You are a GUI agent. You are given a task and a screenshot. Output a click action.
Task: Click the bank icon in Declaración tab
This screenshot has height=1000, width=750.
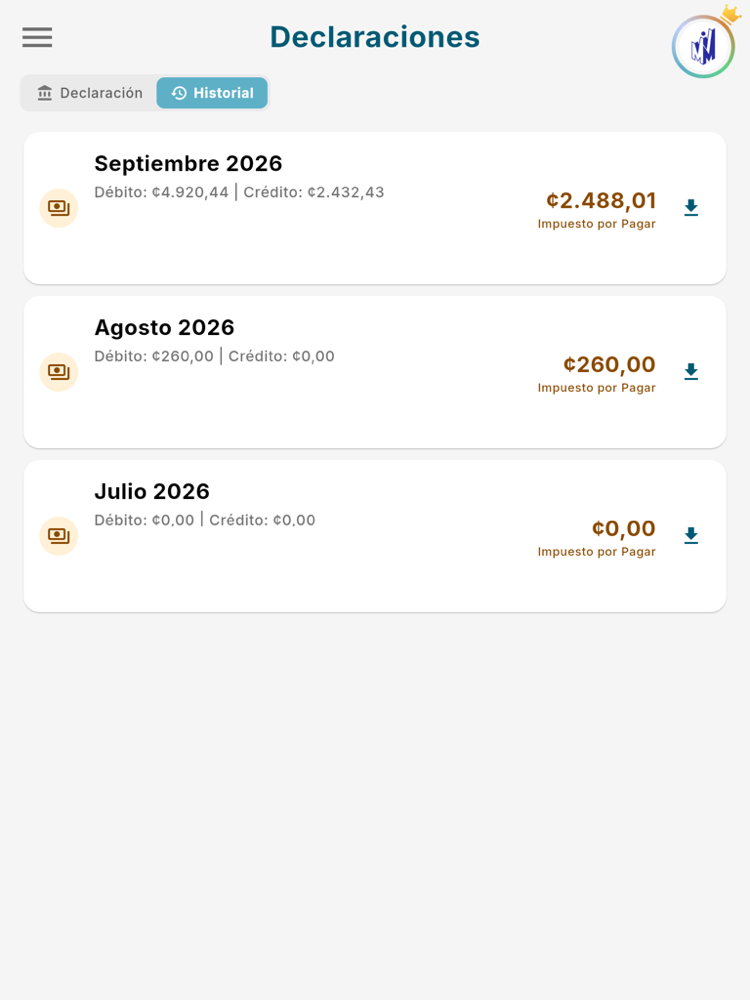[45, 93]
